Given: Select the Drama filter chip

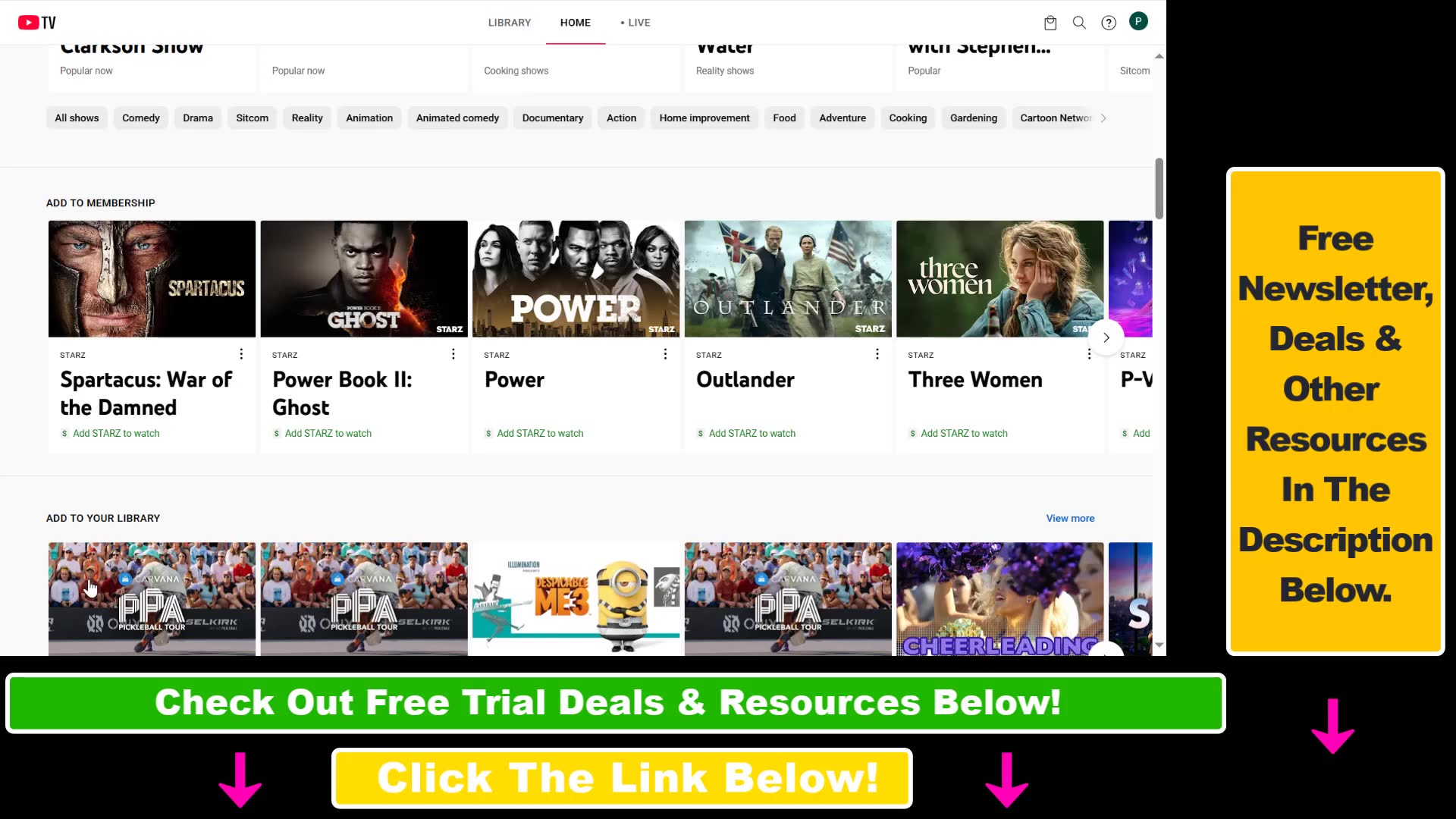Looking at the screenshot, I should point(198,118).
